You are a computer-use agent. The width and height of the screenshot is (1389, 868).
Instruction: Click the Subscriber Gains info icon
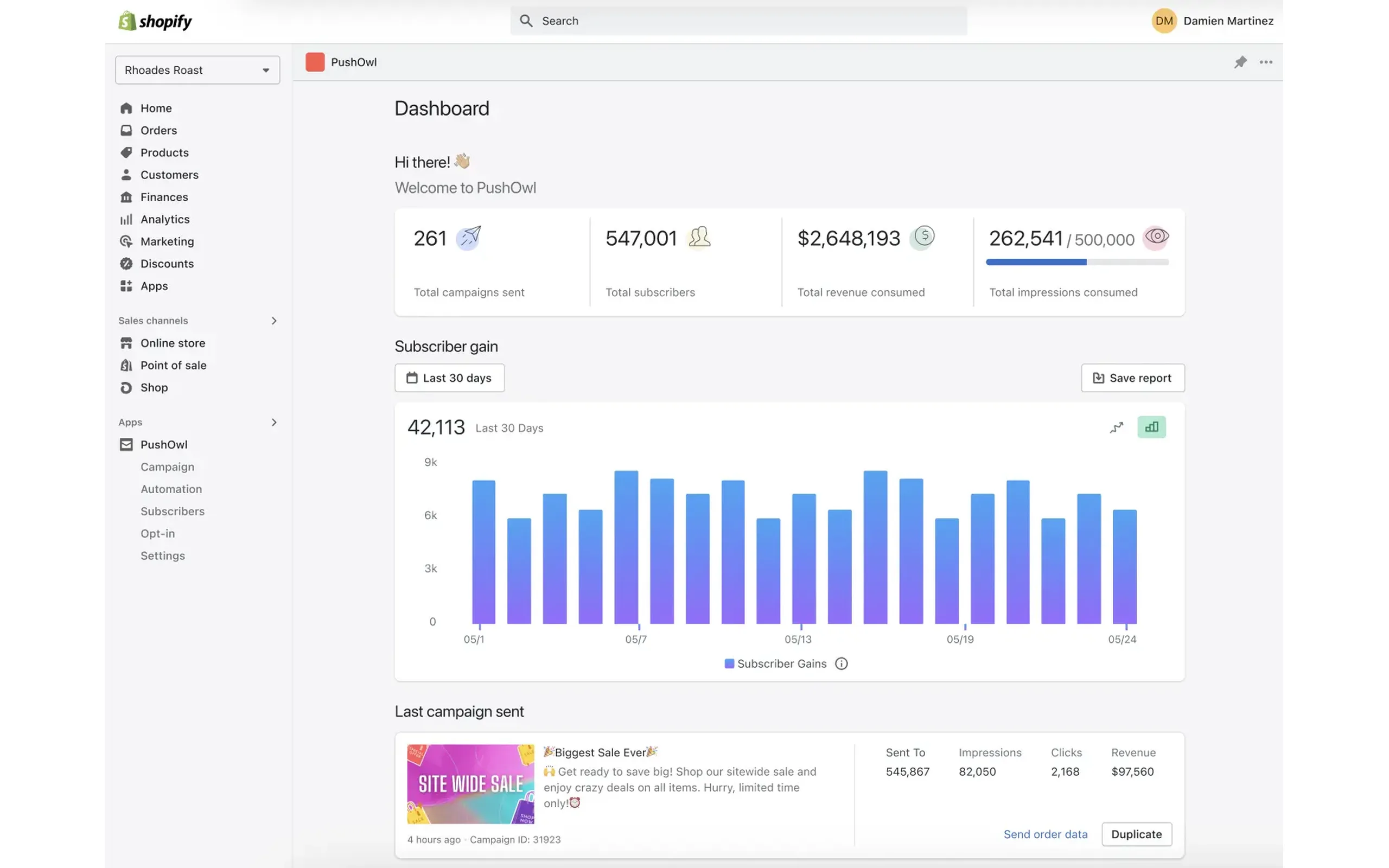[x=842, y=663]
